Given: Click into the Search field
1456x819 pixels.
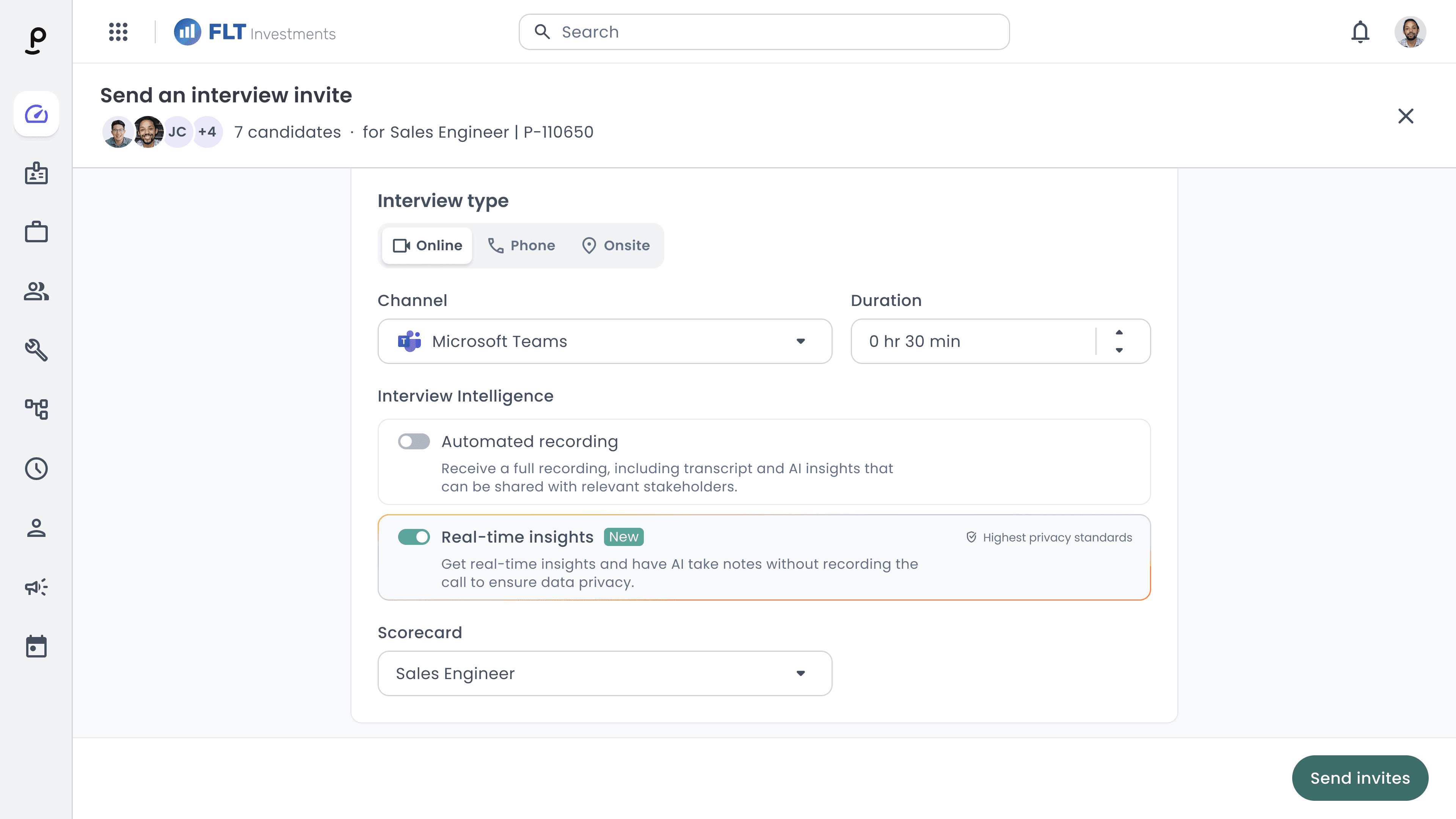Looking at the screenshot, I should (x=764, y=32).
